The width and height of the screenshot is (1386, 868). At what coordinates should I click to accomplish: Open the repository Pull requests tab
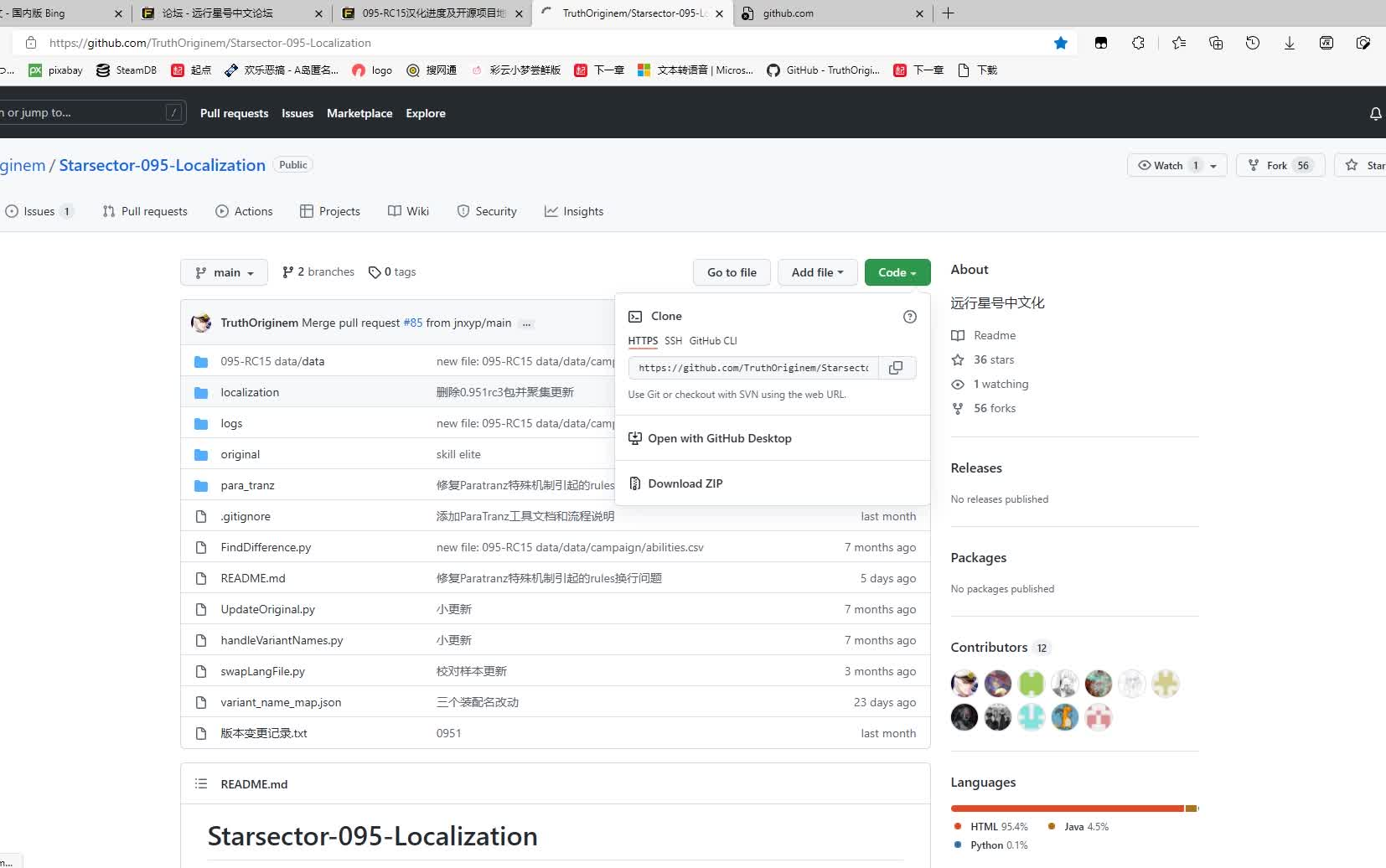[145, 211]
